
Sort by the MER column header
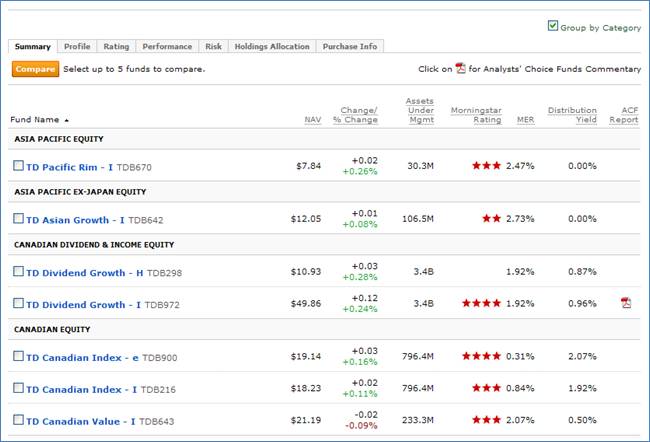(526, 119)
